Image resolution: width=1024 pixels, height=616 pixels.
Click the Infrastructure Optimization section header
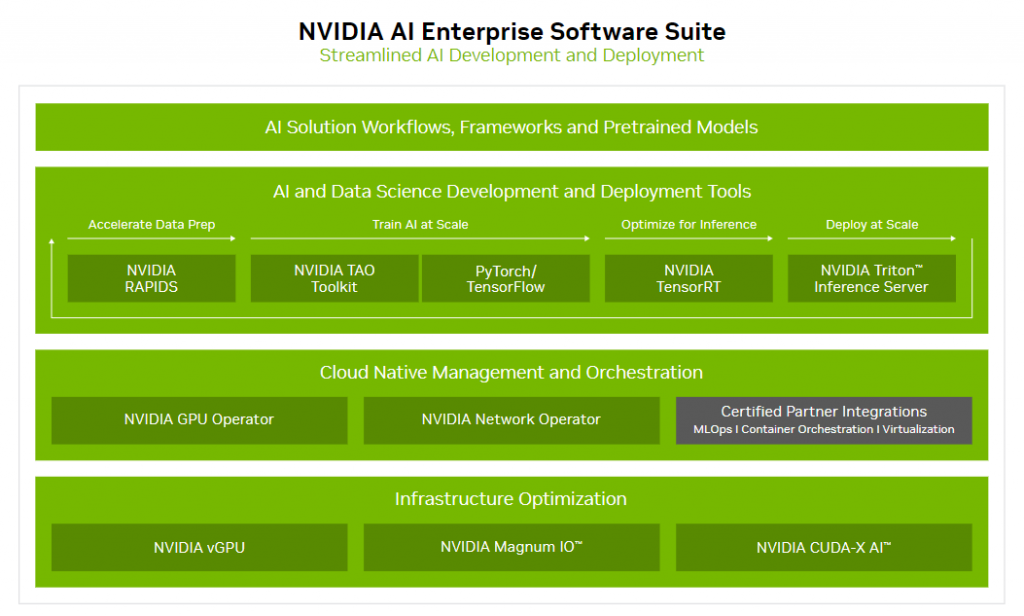coord(511,498)
